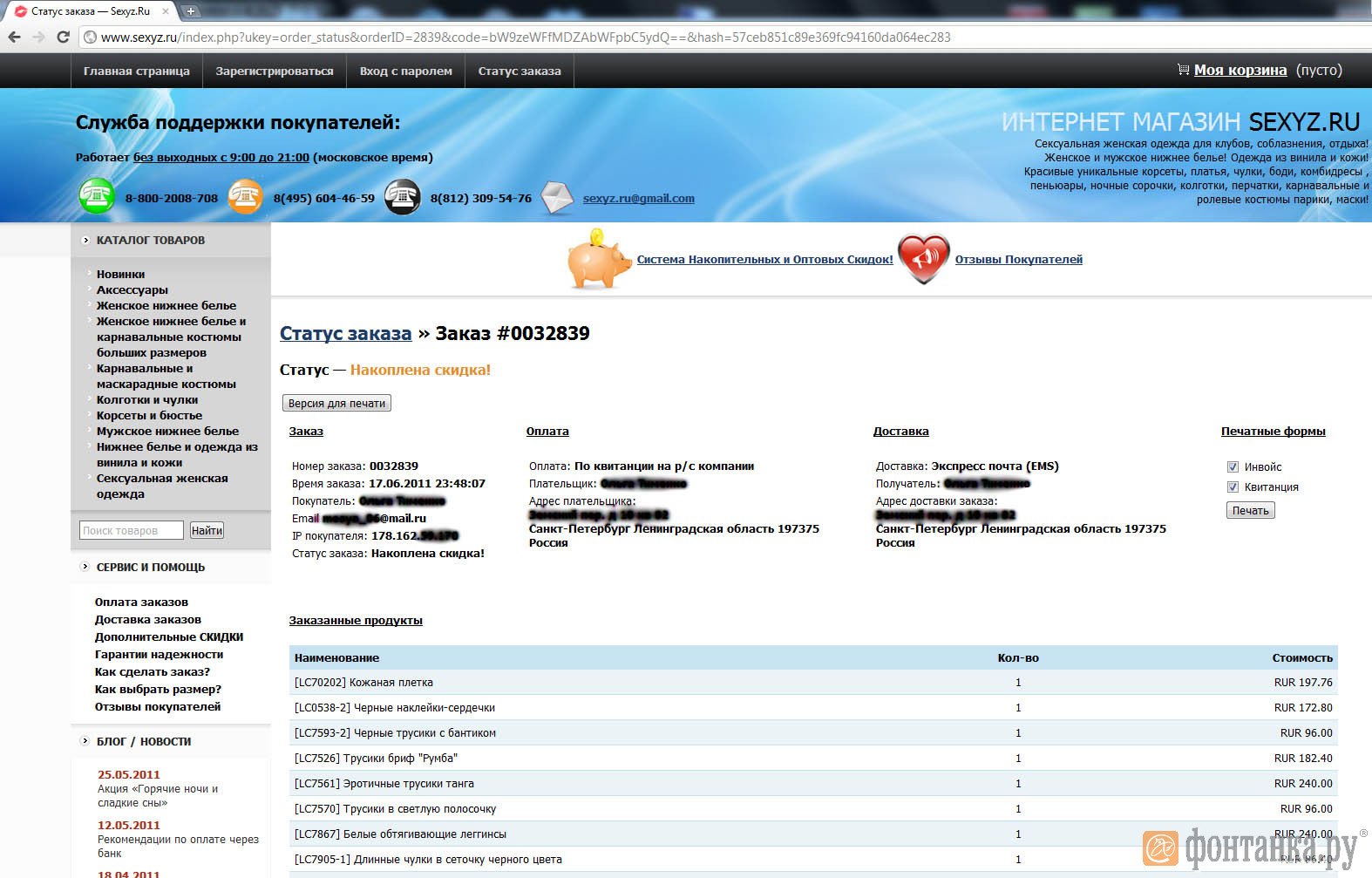Click the shopping cart icon

click(1183, 70)
